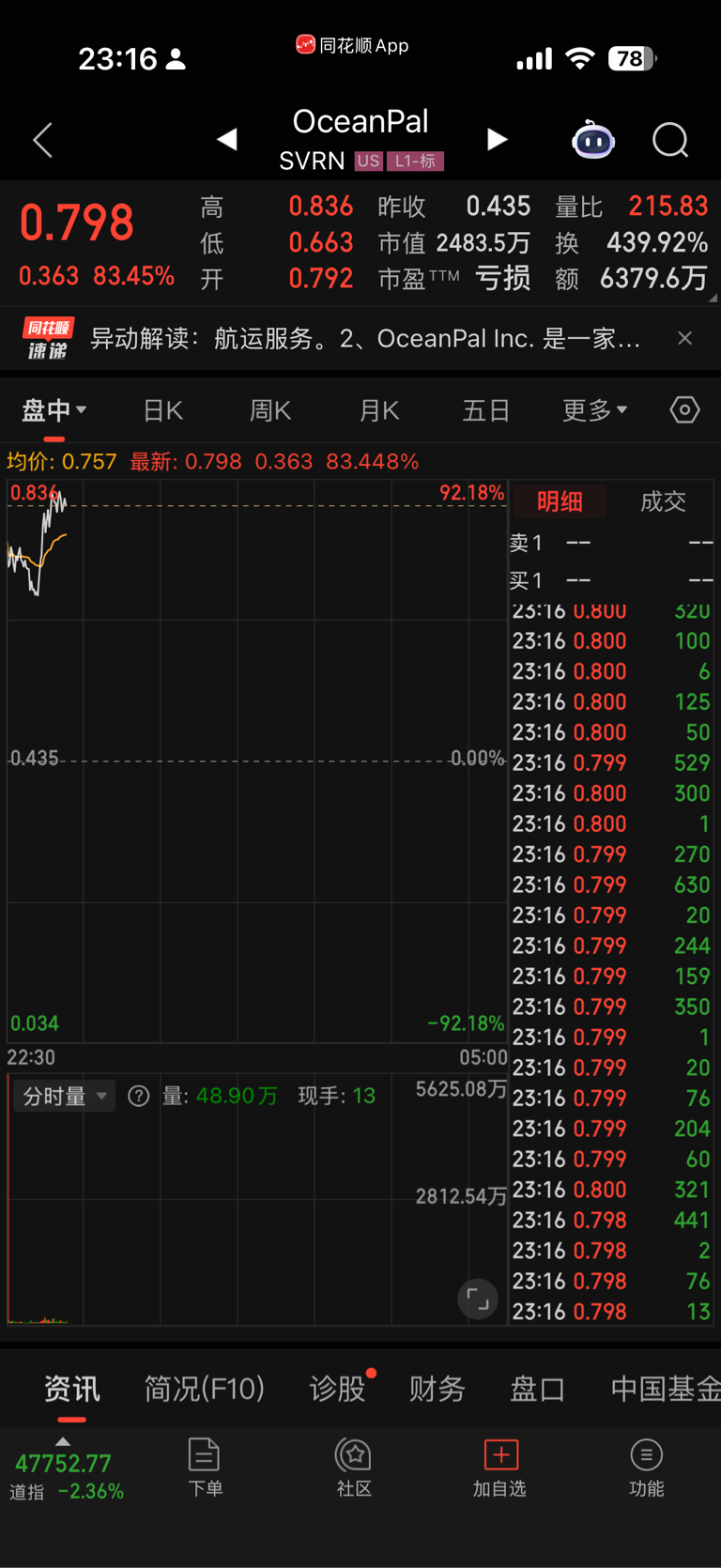Switch trade panel to 成交 tab
The height and width of the screenshot is (1568, 721).
pyautogui.click(x=663, y=501)
